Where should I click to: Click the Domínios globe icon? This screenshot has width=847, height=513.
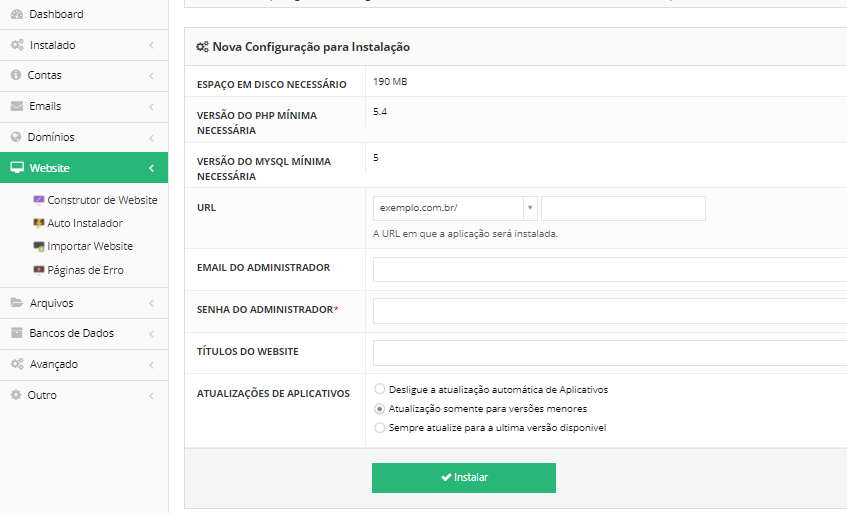(16, 137)
